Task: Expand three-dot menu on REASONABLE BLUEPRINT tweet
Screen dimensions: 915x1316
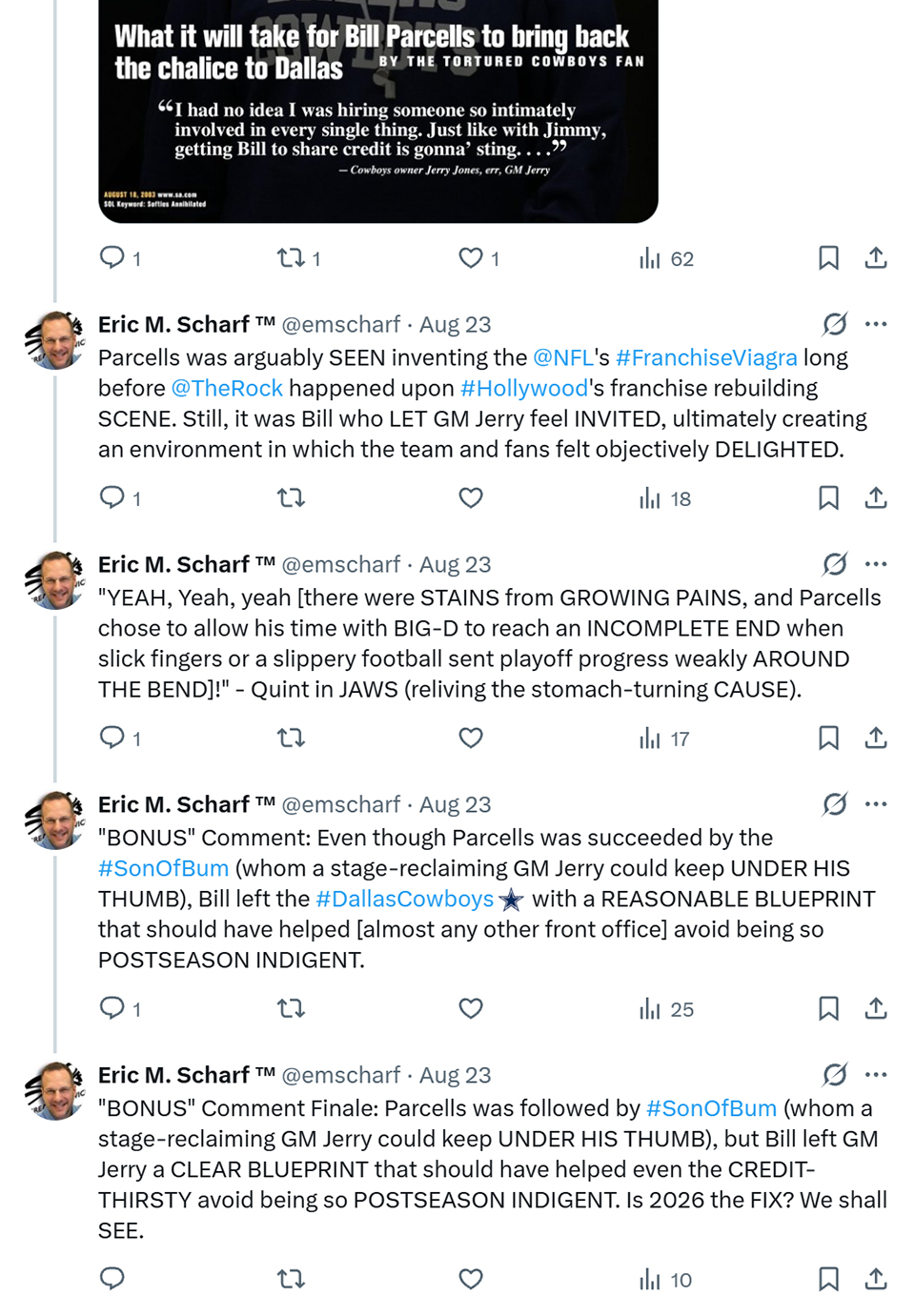Action: click(x=876, y=804)
